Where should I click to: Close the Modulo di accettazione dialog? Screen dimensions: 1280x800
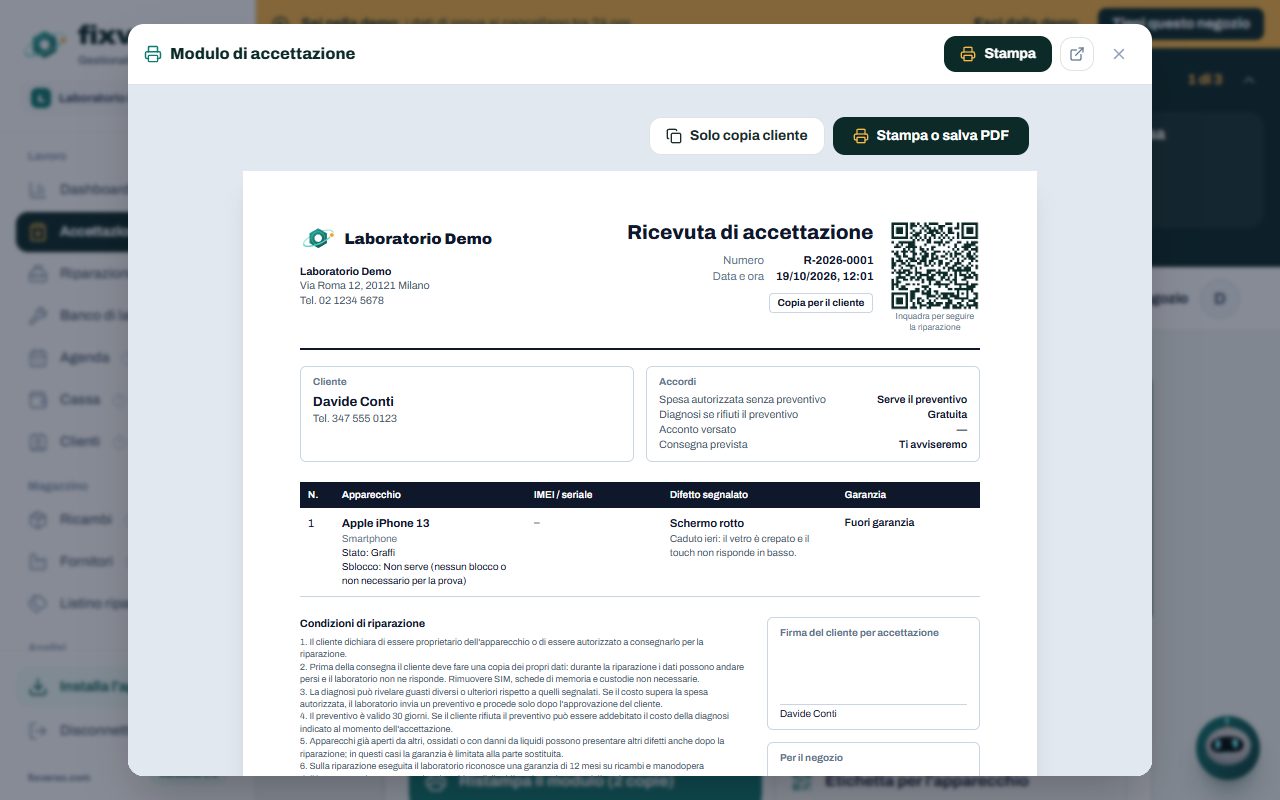pyautogui.click(x=1119, y=54)
